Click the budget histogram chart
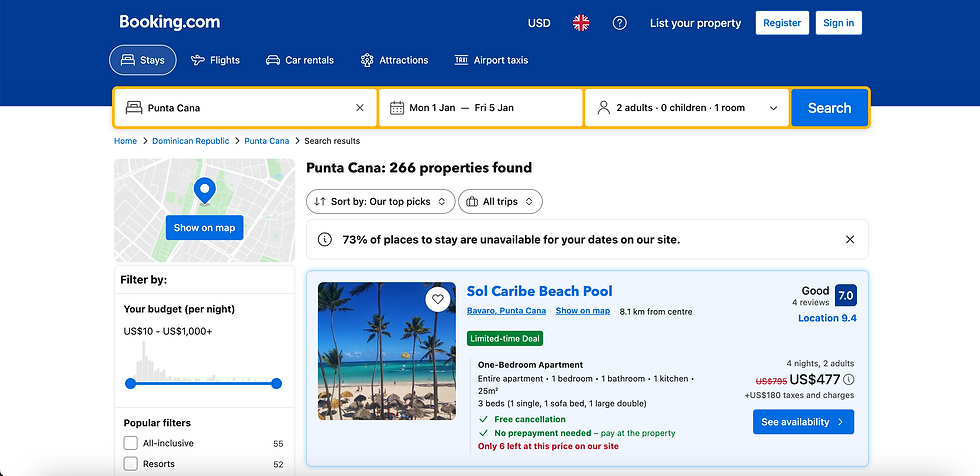 [203, 361]
